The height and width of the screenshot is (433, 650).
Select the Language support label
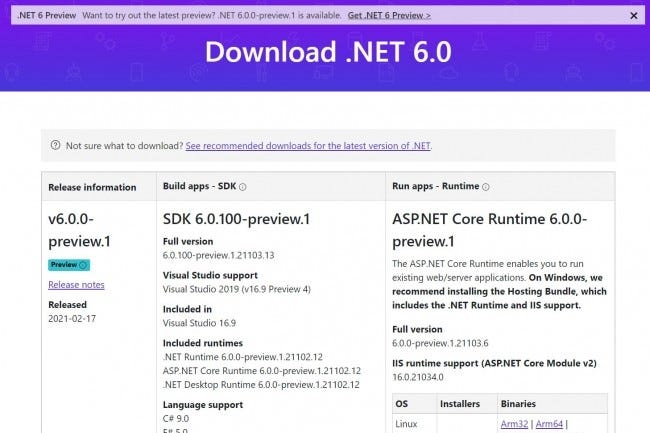coord(203,405)
